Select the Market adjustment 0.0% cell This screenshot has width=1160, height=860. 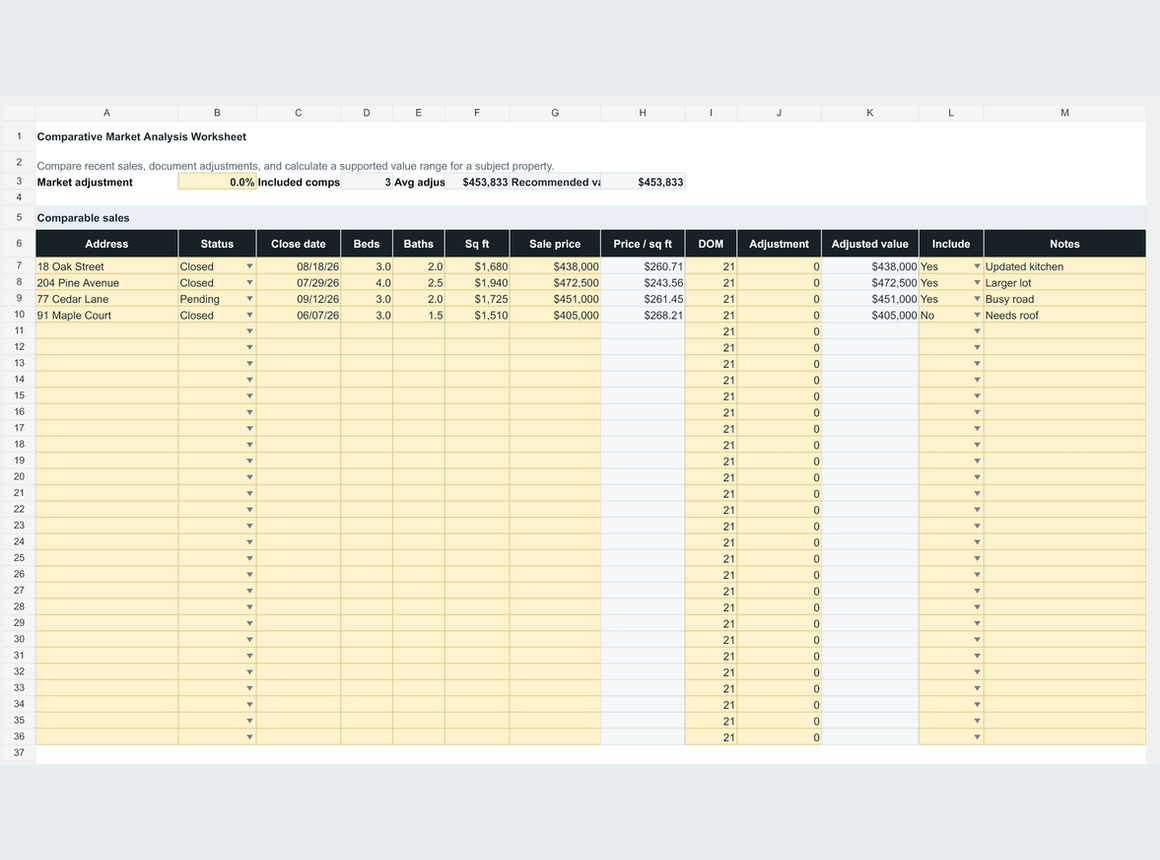click(217, 182)
